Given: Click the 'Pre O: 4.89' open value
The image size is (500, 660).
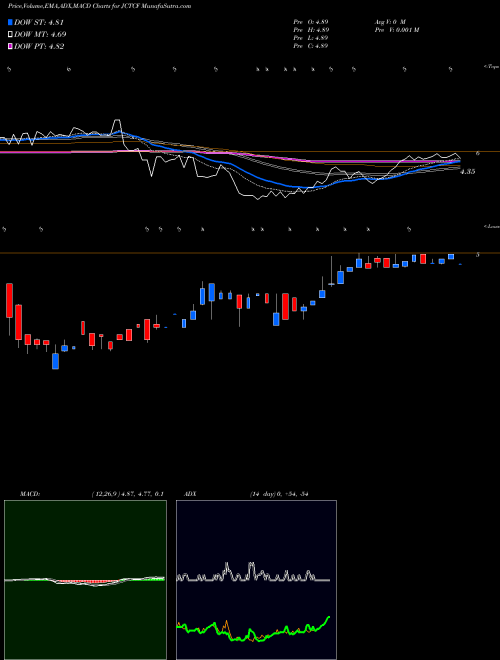Looking at the screenshot, I should tap(311, 21).
